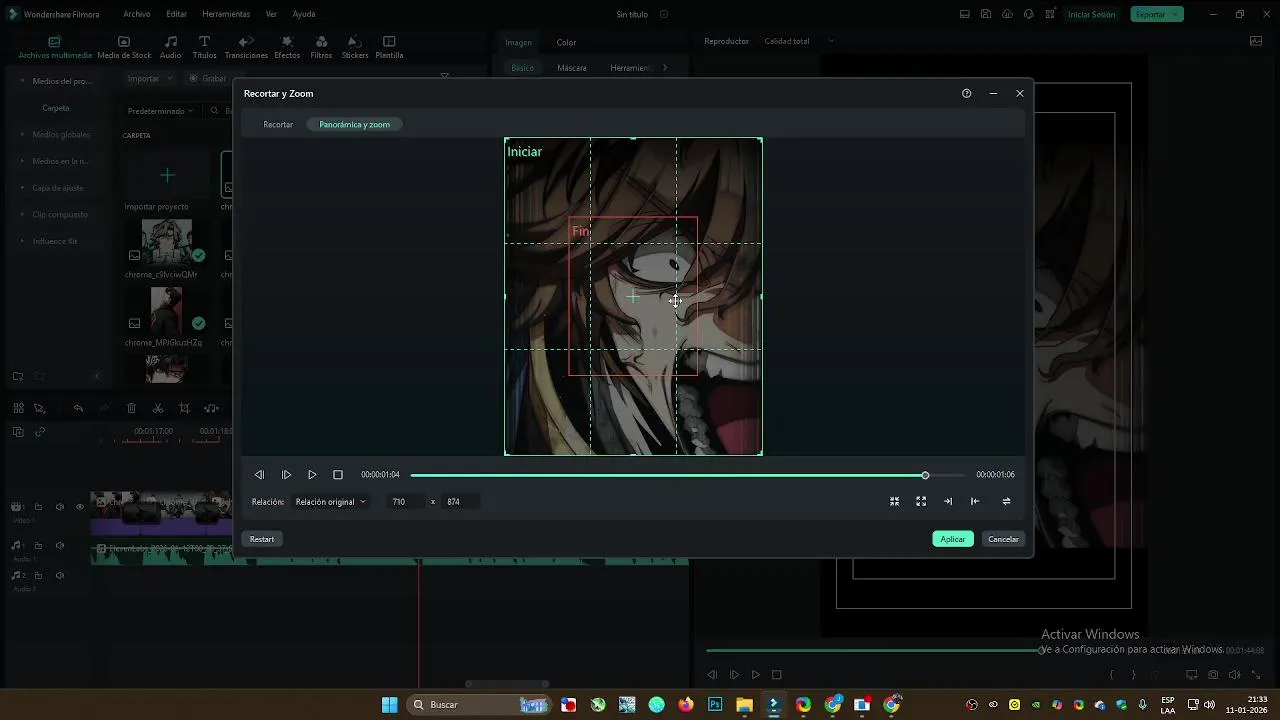Click the Grabar button
This screenshot has width=1280, height=720.
point(208,78)
